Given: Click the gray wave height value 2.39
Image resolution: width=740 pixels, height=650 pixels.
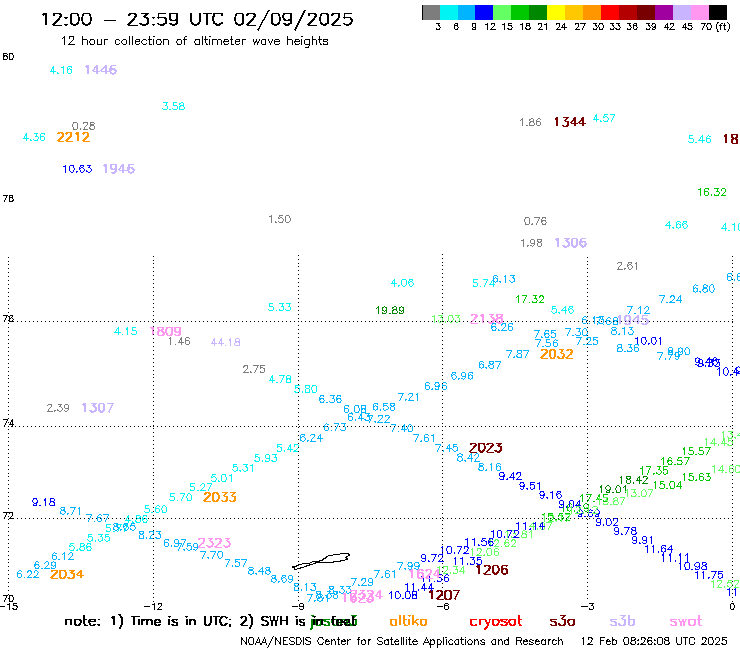Looking at the screenshot, I should pos(58,408).
